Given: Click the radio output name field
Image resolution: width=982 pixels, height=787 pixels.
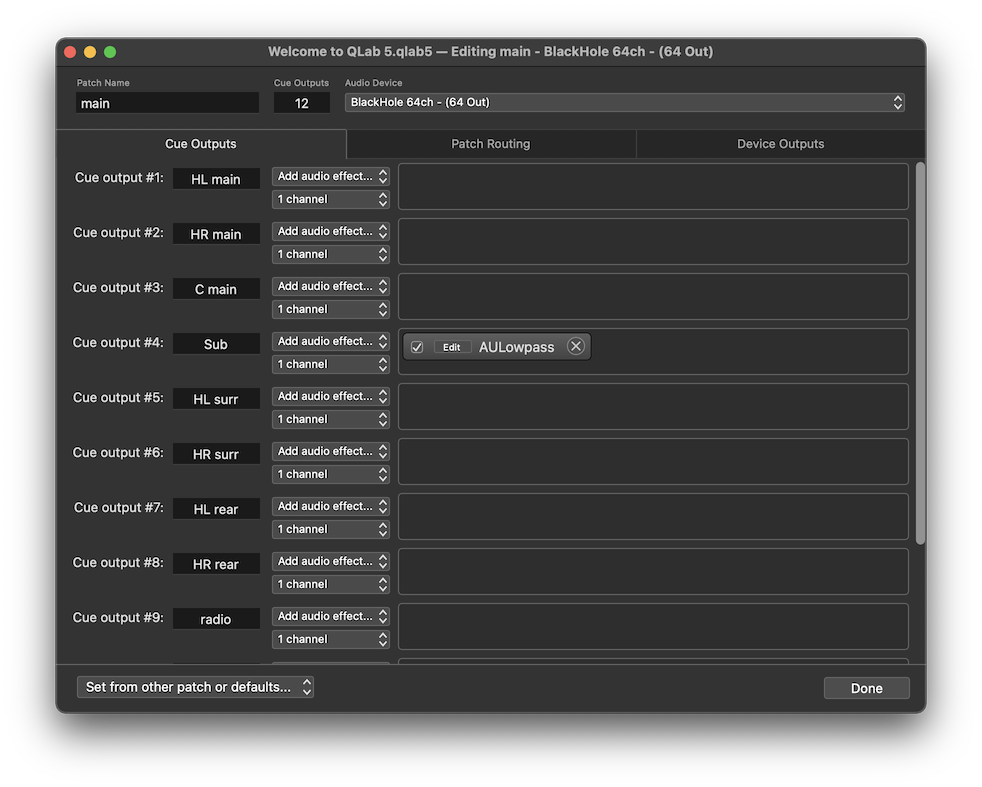Looking at the screenshot, I should (216, 619).
